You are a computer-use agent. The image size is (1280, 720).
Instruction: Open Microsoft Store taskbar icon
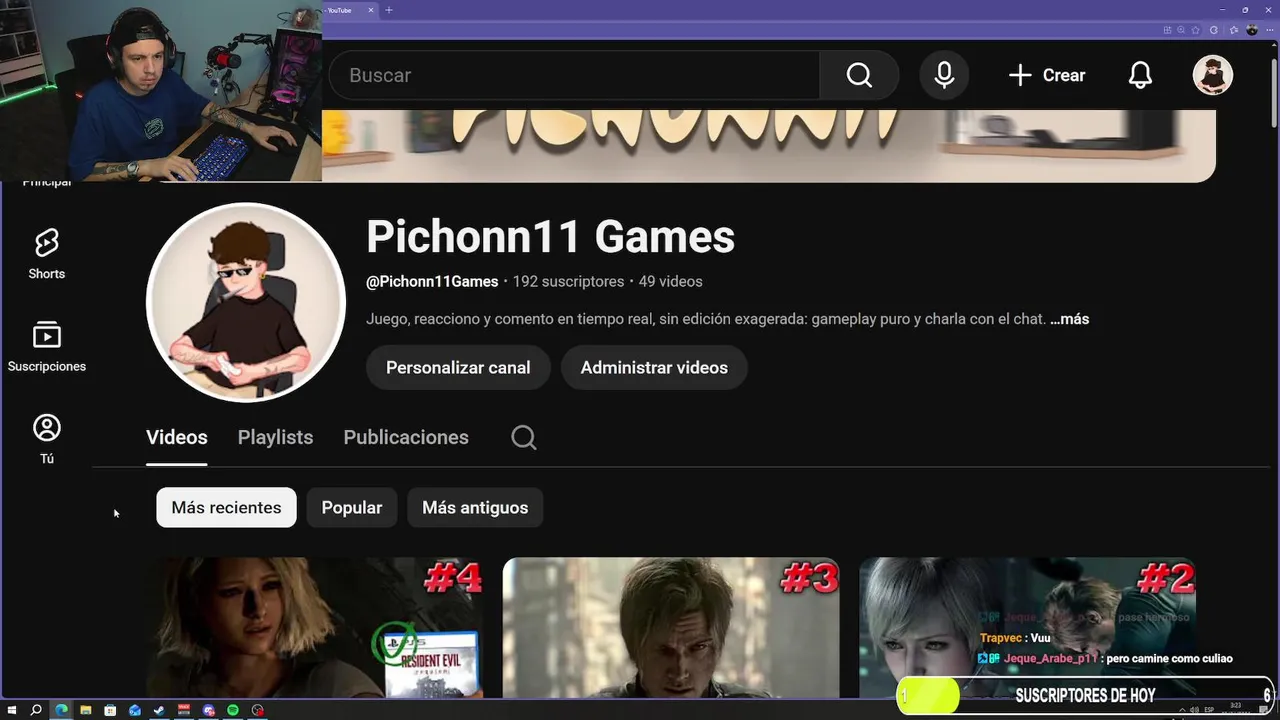tap(110, 710)
